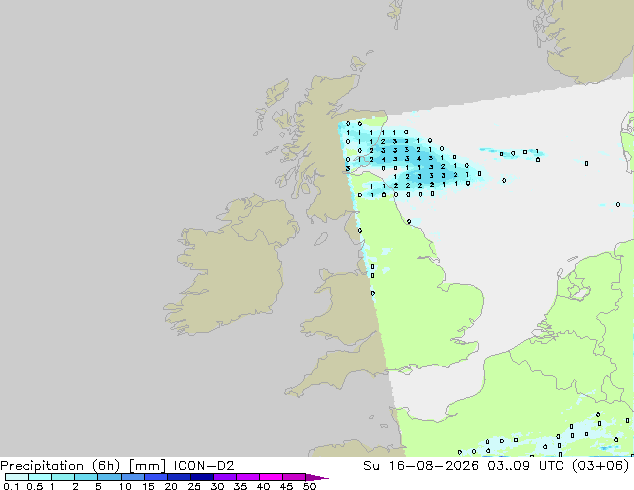Click the 'Precipitation (6h)' title text
Screen dimensions: 634x490
click(x=60, y=466)
